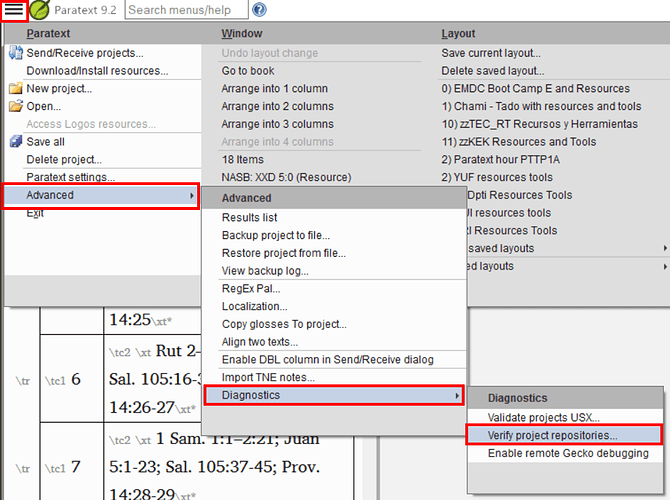Viewport: 670px width, 500px height.
Task: Choose Delete saved layout...
Action: coord(493,71)
